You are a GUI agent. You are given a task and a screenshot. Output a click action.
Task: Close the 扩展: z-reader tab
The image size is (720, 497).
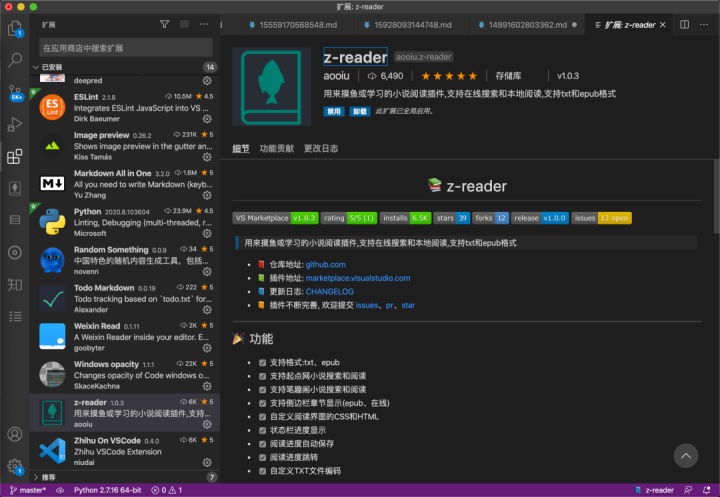(x=663, y=25)
